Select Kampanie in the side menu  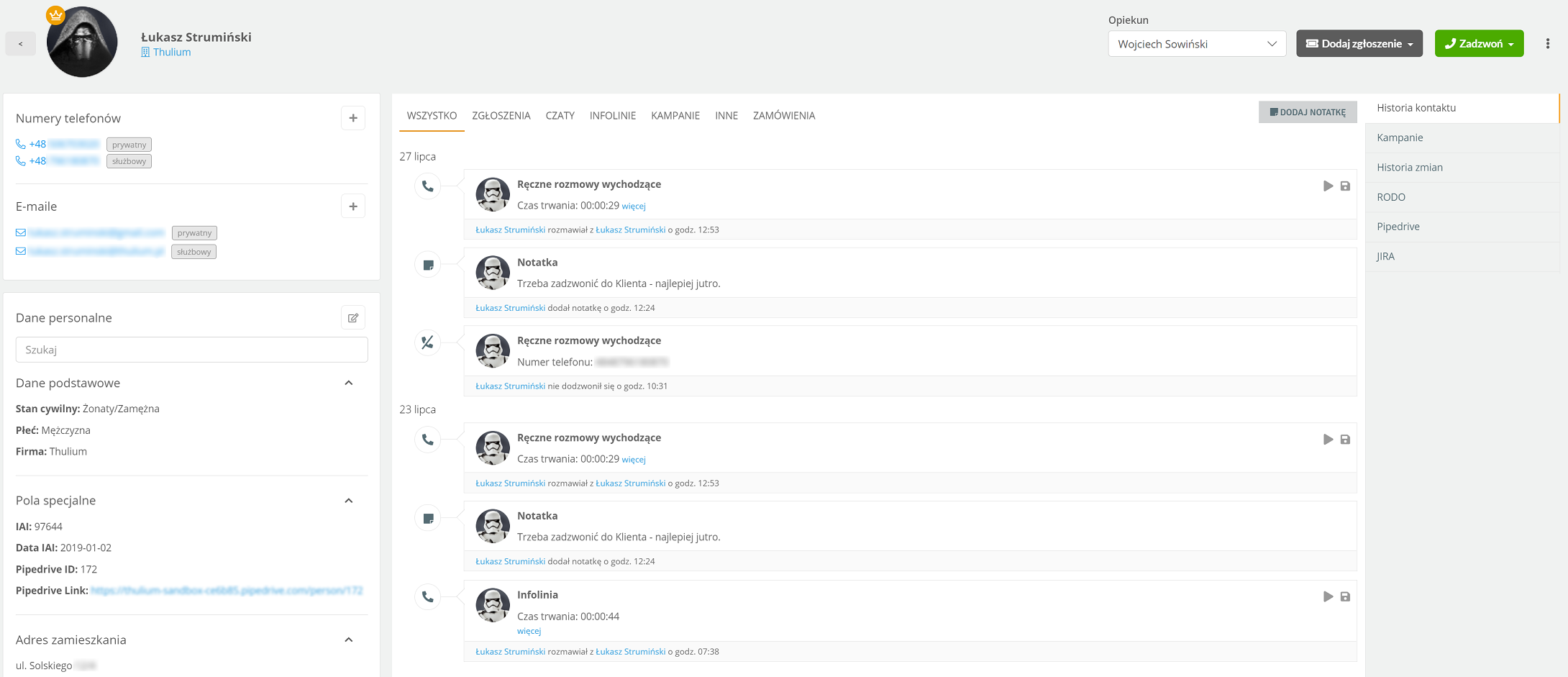[x=1462, y=137]
